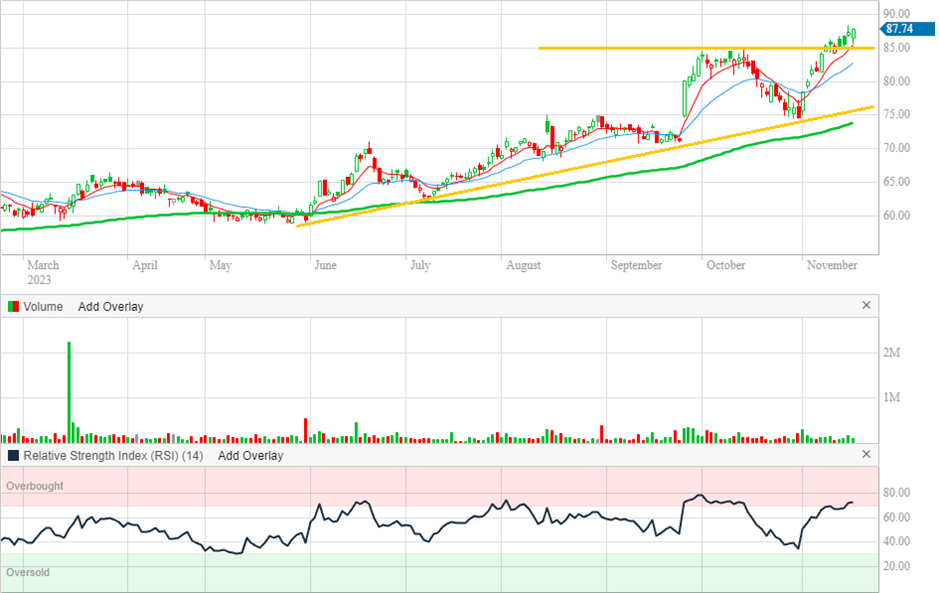
Task: Select the Volume indicator label
Action: pos(43,307)
